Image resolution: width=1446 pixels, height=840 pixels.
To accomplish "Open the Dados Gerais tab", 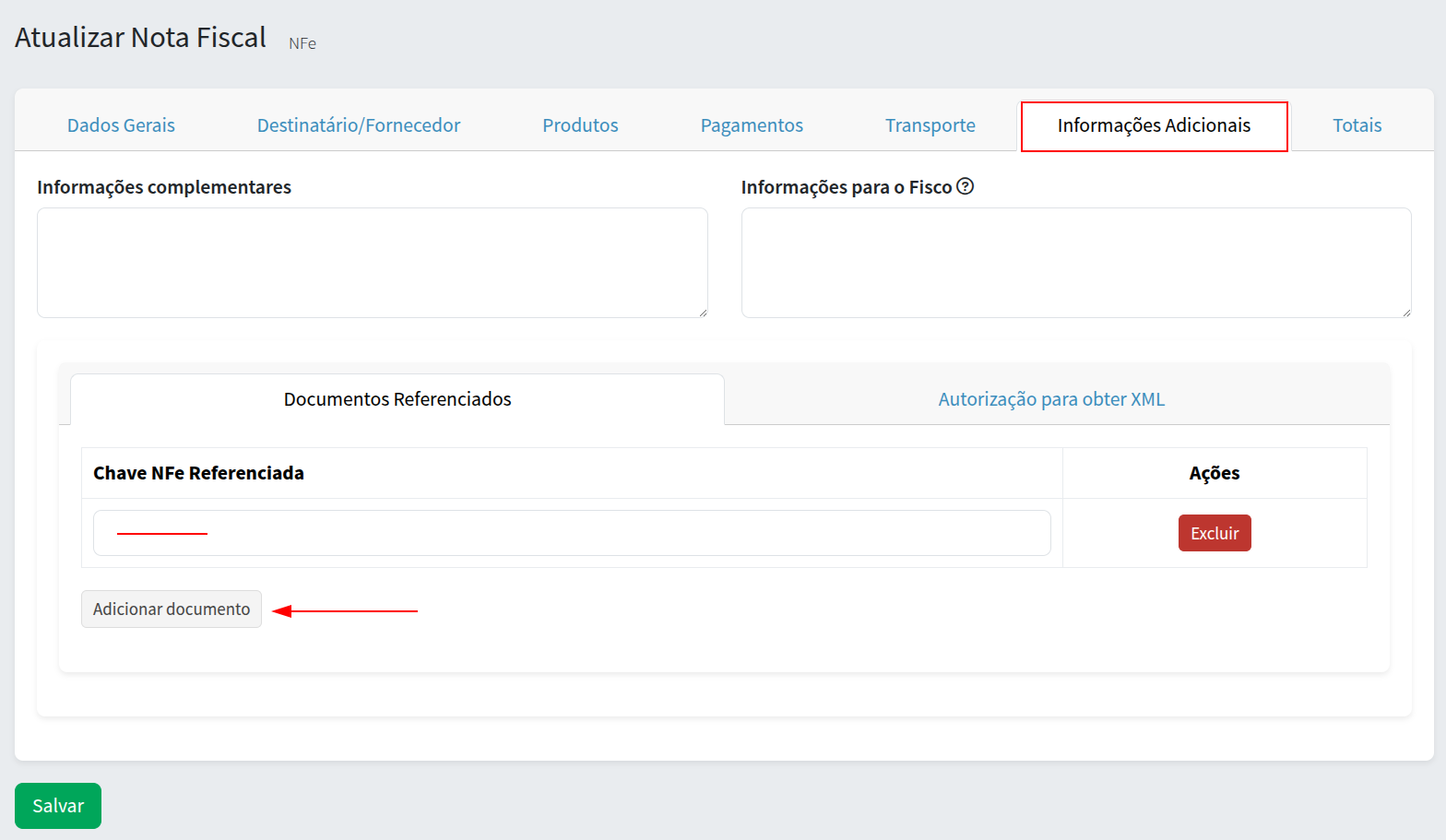I will (121, 125).
